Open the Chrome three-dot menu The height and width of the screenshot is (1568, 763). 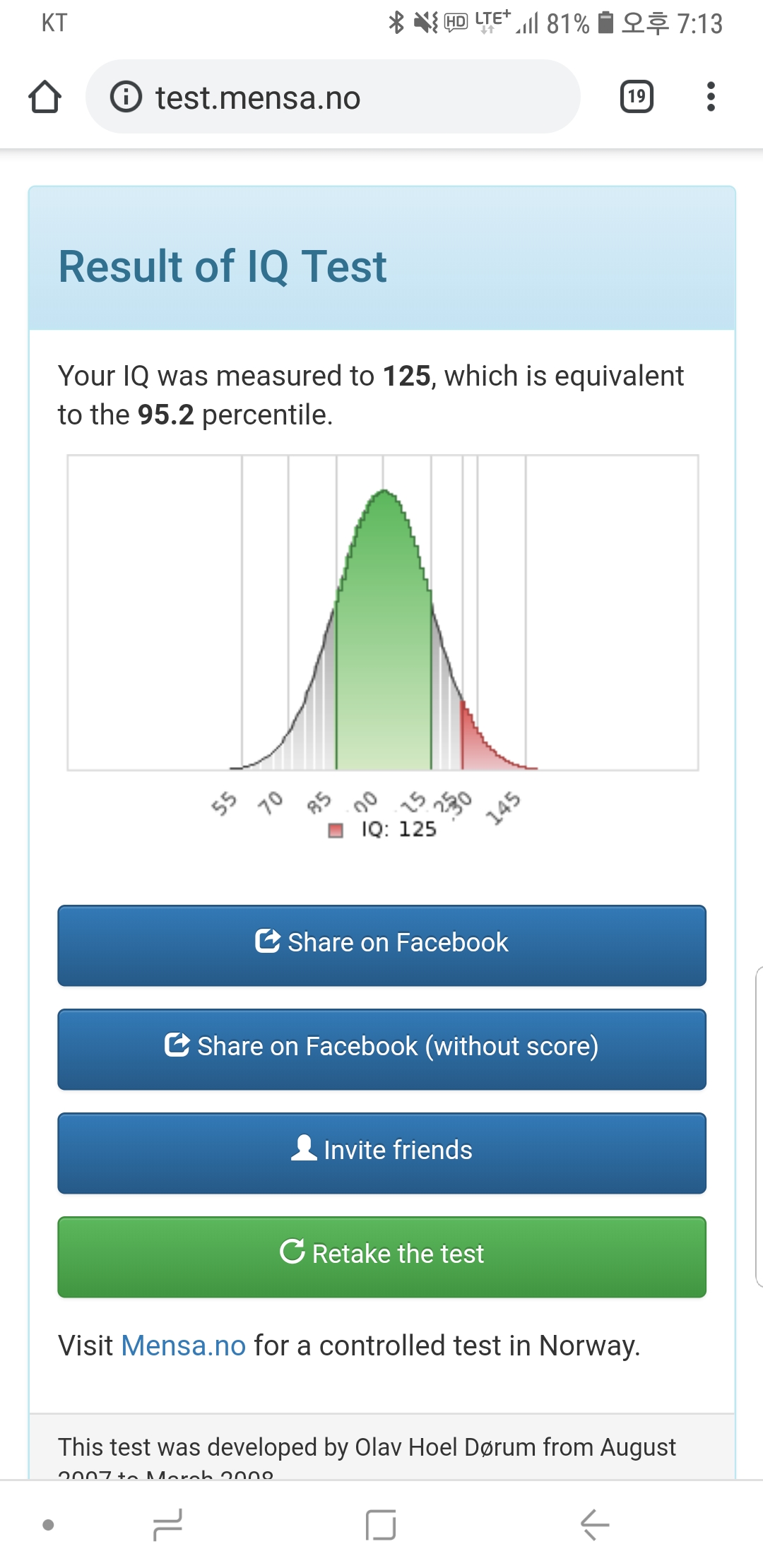711,97
